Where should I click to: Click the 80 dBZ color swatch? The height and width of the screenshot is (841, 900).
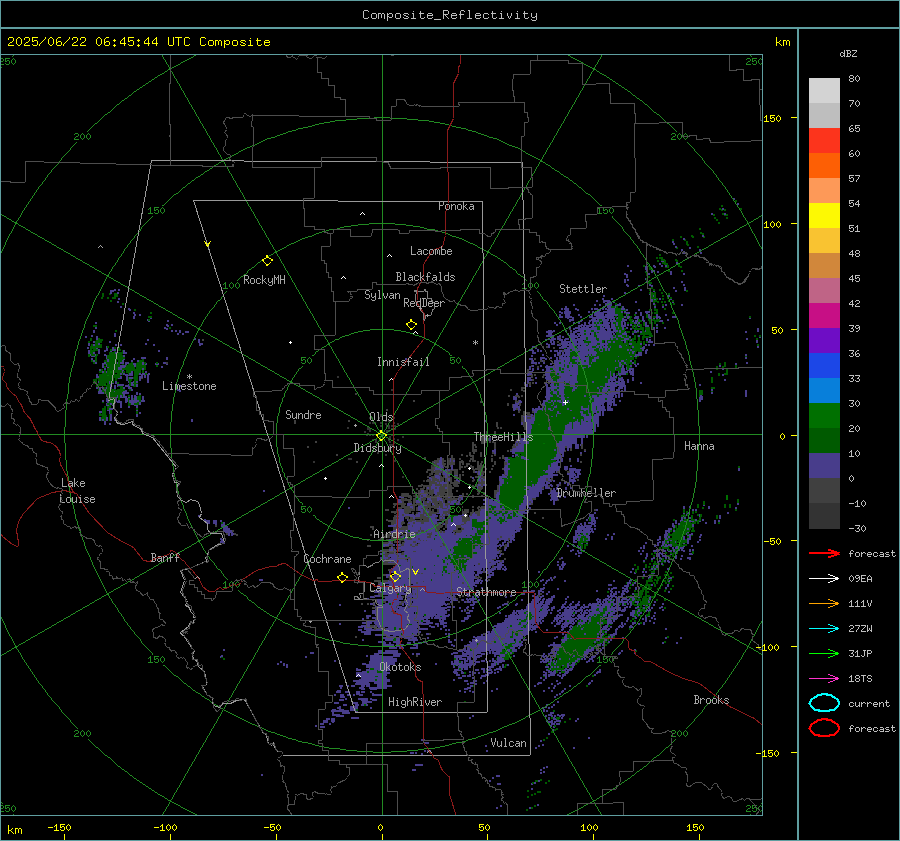click(824, 90)
